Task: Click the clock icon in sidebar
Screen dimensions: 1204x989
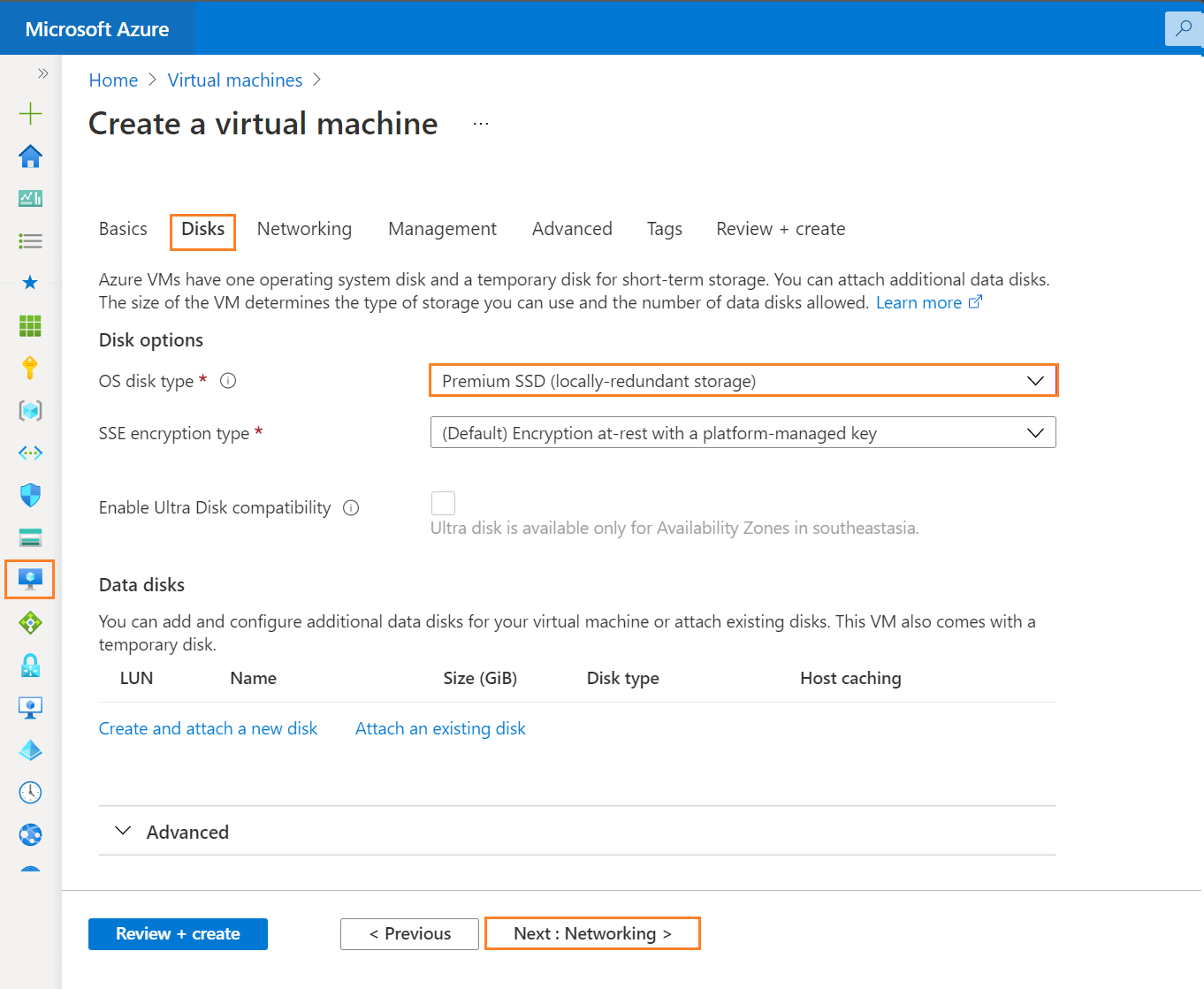Action: click(30, 792)
